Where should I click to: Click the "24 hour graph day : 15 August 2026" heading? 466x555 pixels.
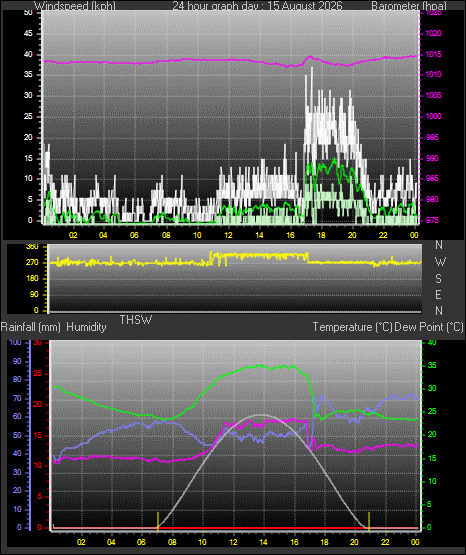pyautogui.click(x=258, y=6)
